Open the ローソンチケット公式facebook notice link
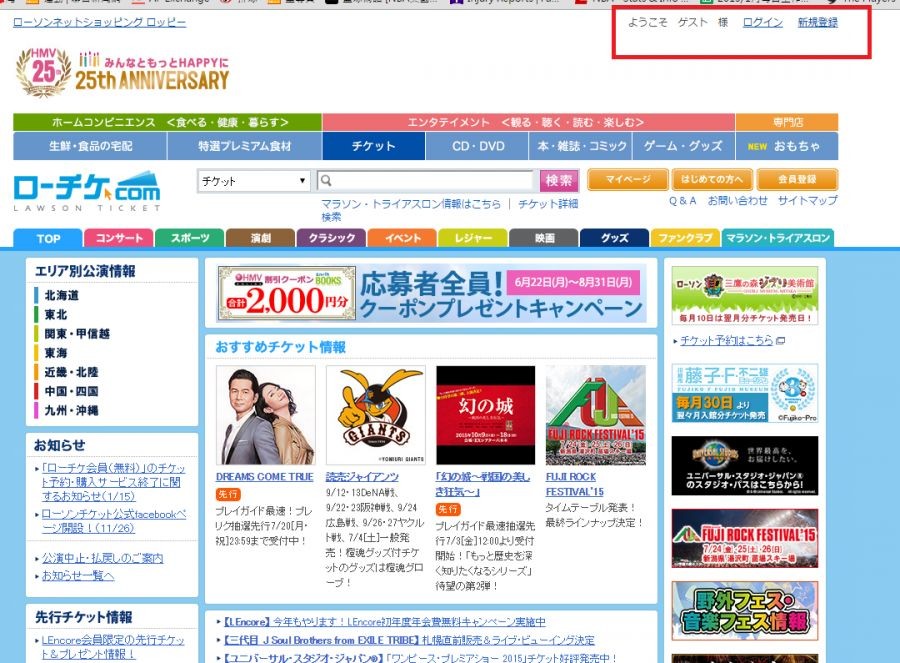Screen dimensions: 900x663 coord(114,521)
